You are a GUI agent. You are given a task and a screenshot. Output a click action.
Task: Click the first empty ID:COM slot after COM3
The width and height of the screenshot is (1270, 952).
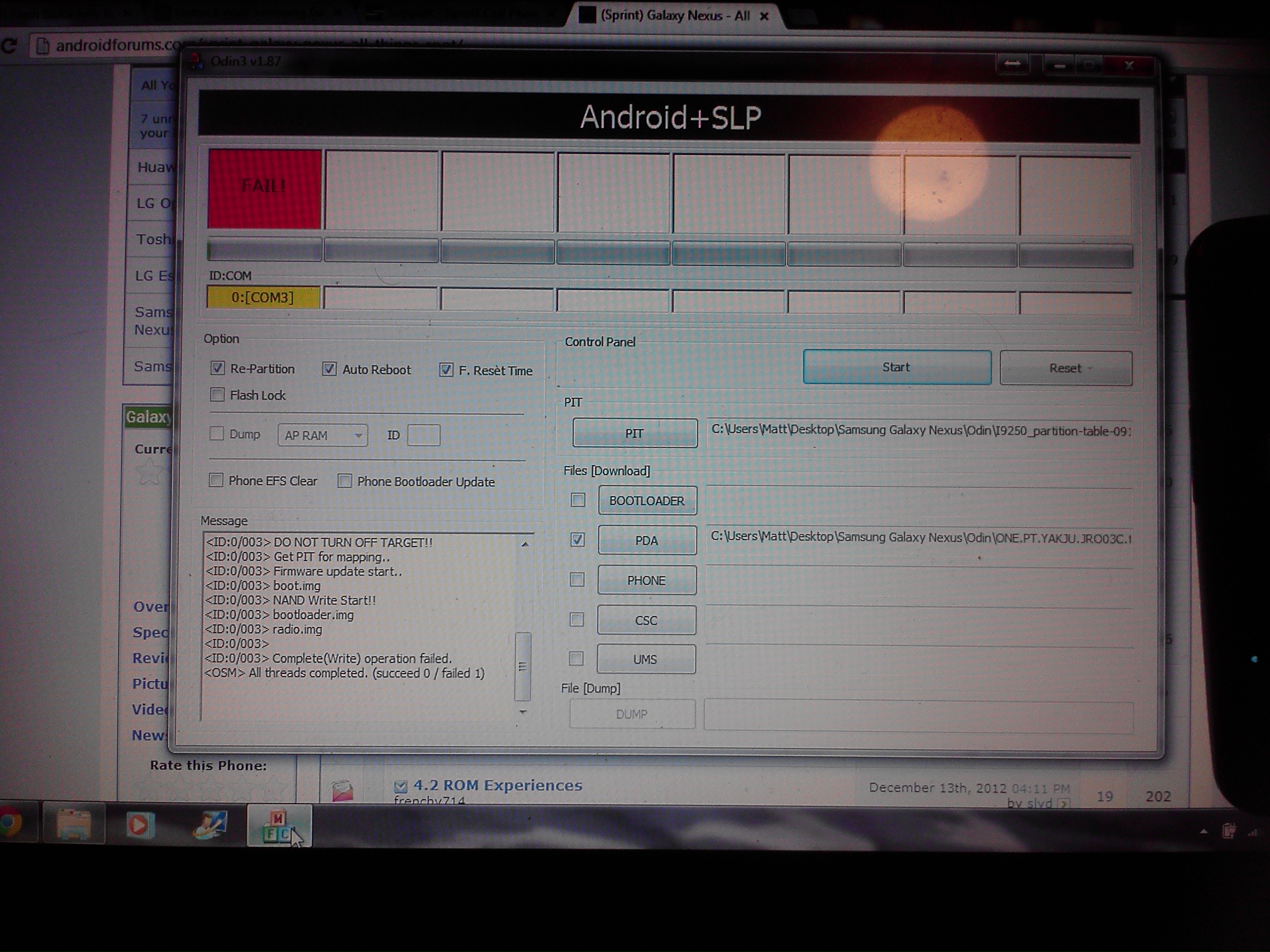click(381, 298)
